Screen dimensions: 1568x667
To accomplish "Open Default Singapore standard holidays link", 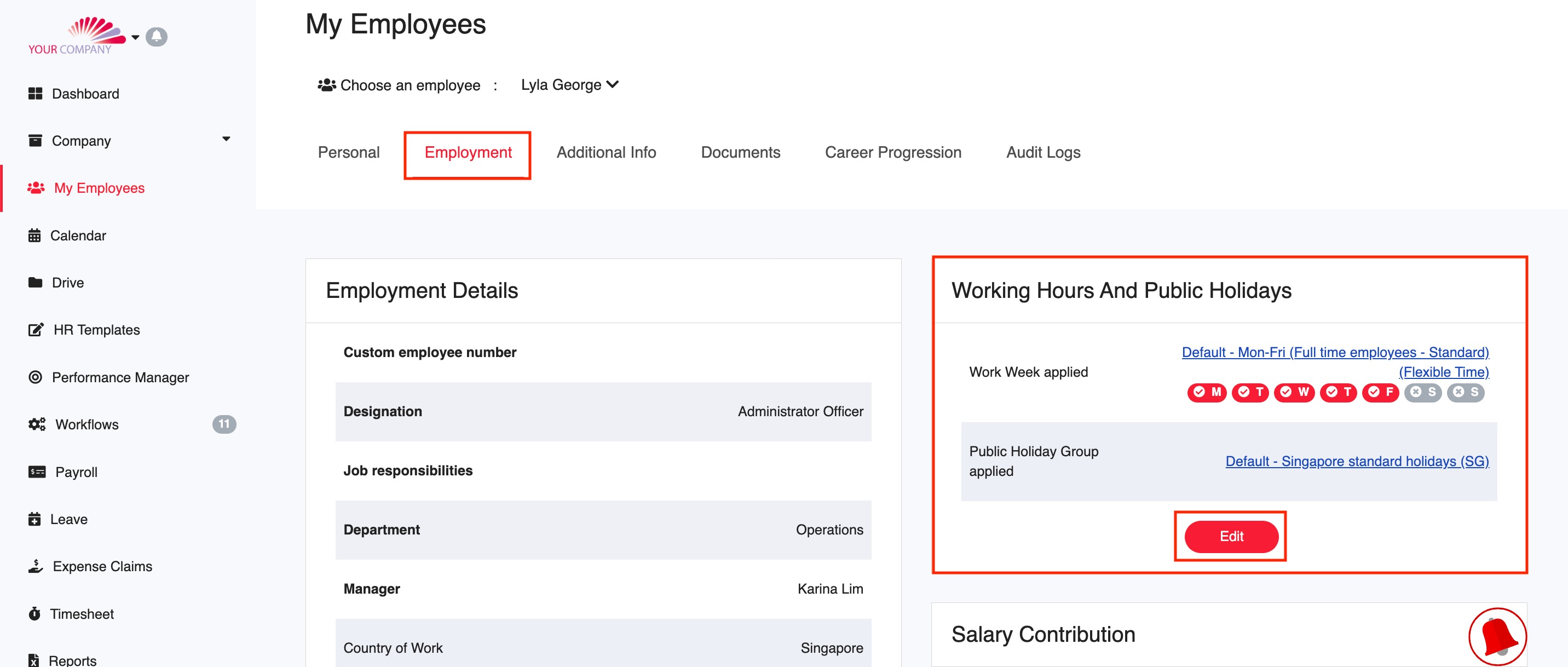I will 1357,461.
